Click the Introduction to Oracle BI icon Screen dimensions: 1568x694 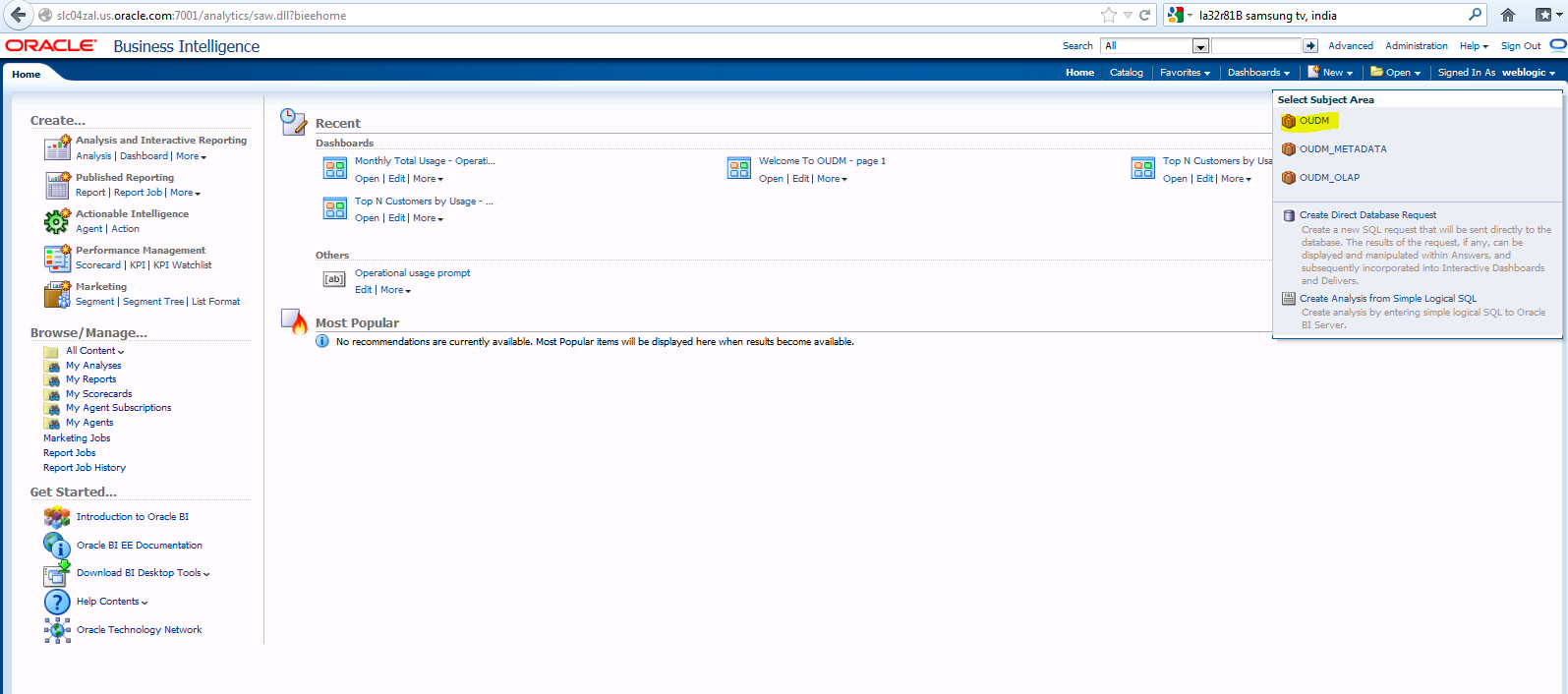(x=57, y=517)
